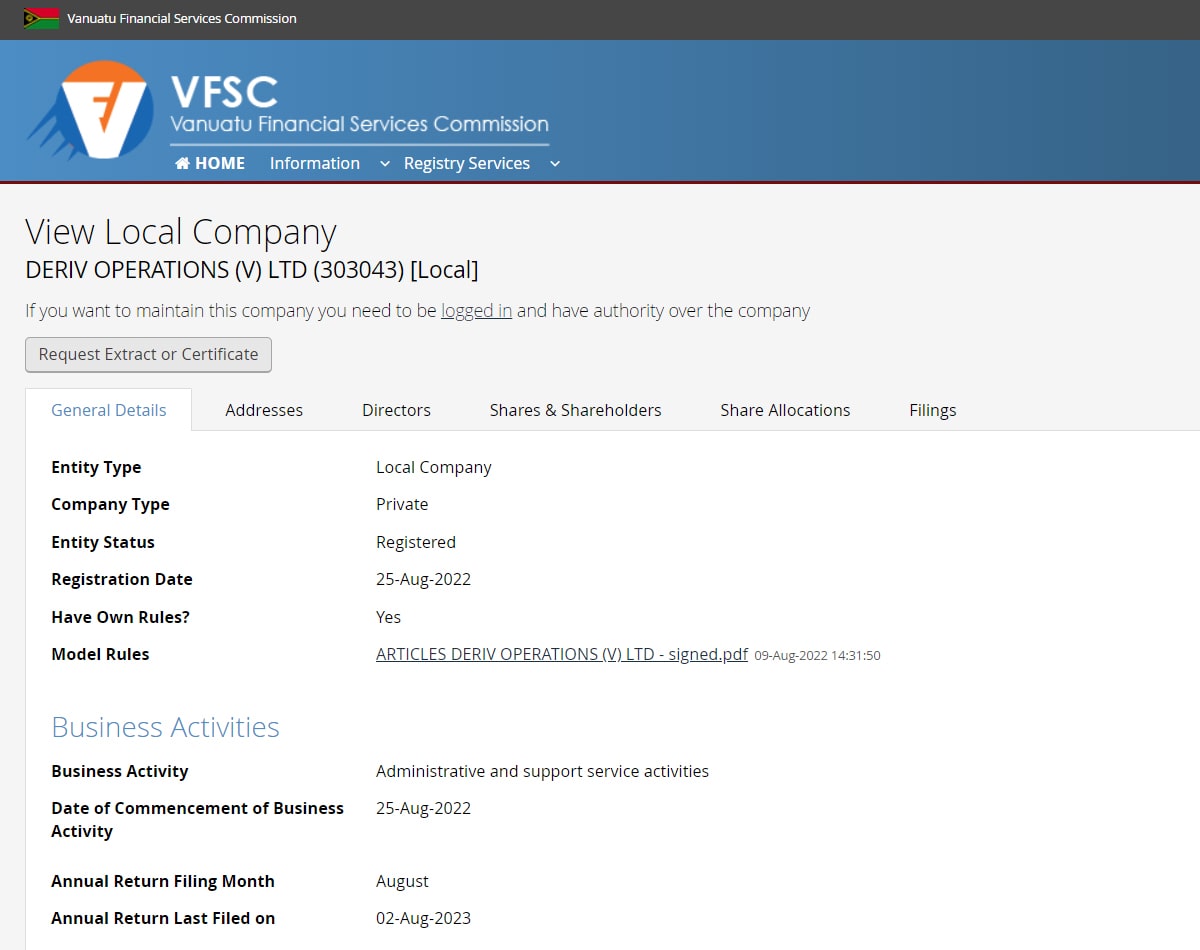
Task: Click the last filed date 02-Aug-2023
Action: 423,918
